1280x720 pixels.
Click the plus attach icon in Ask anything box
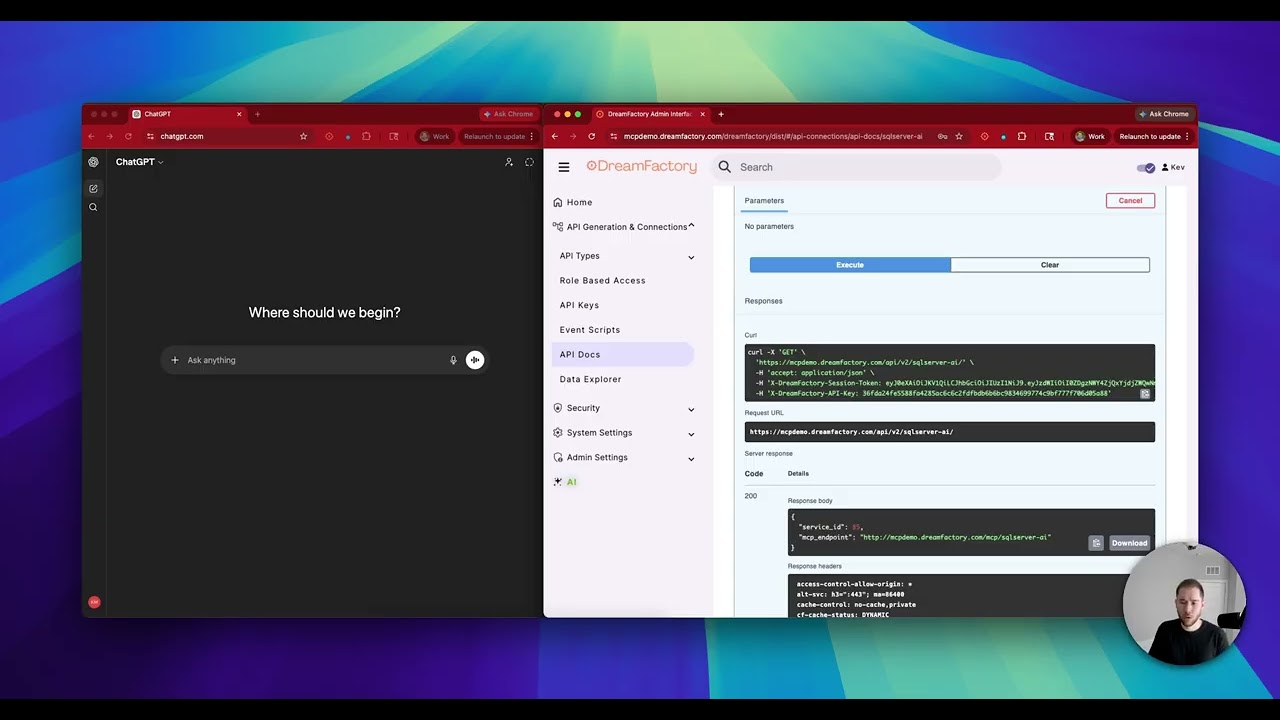(x=175, y=360)
